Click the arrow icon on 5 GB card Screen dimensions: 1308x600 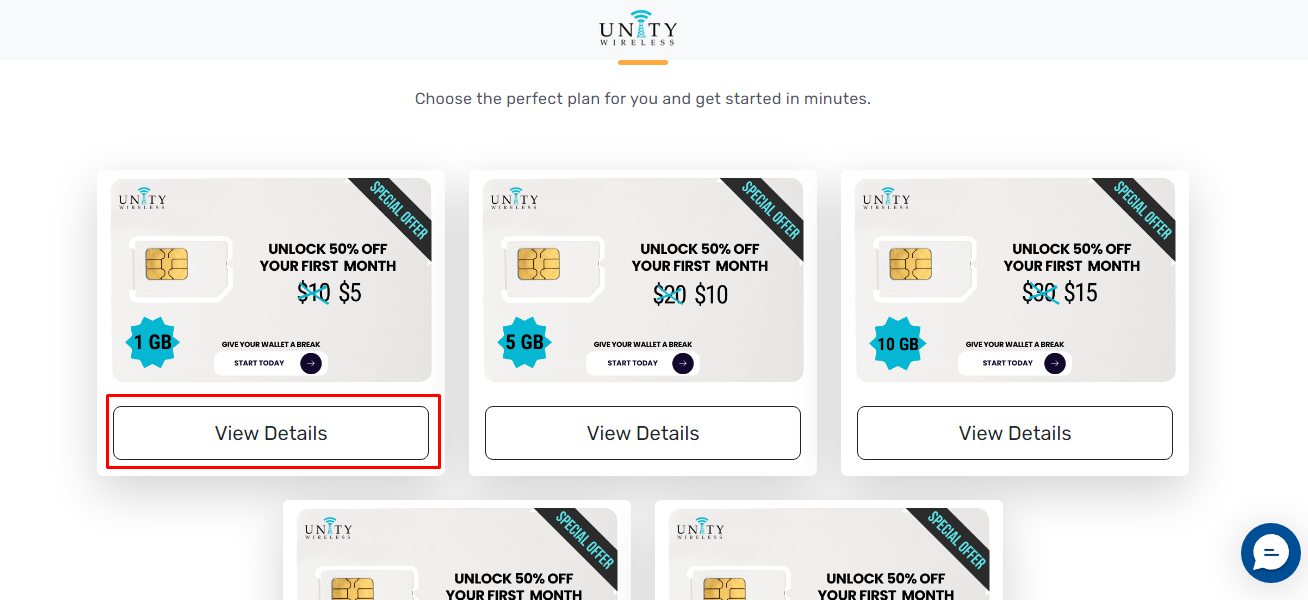click(x=683, y=363)
